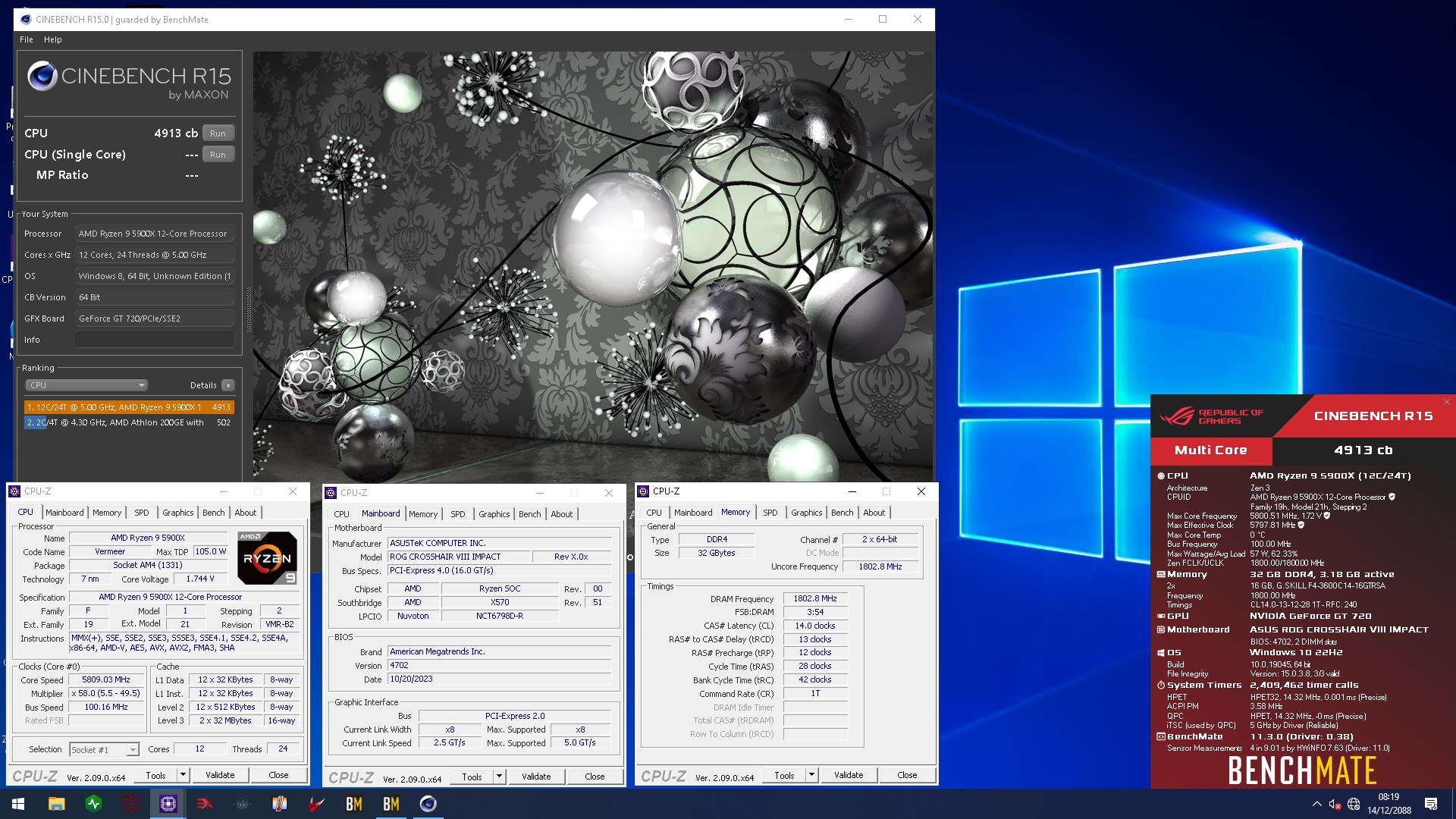
Task: Open About tab in left CPU-Z window
Action: tap(246, 513)
